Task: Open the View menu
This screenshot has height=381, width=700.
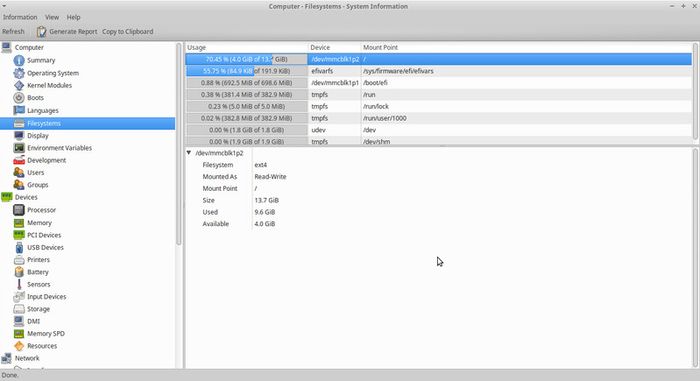Action: pyautogui.click(x=52, y=17)
